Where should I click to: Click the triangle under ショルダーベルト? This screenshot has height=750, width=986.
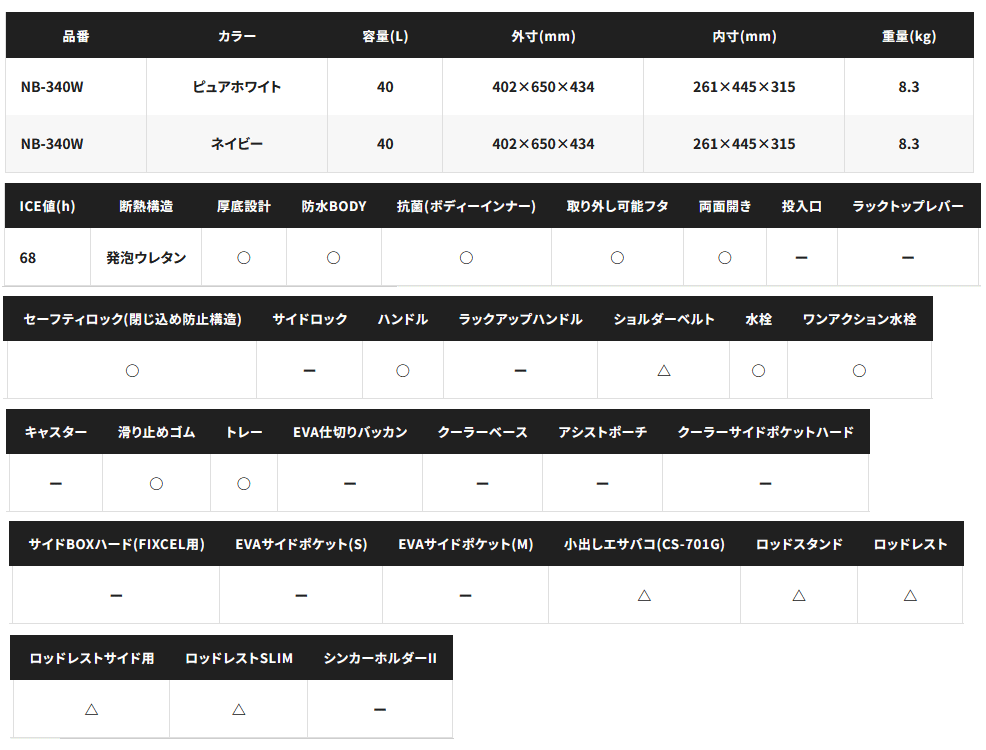pos(664,371)
